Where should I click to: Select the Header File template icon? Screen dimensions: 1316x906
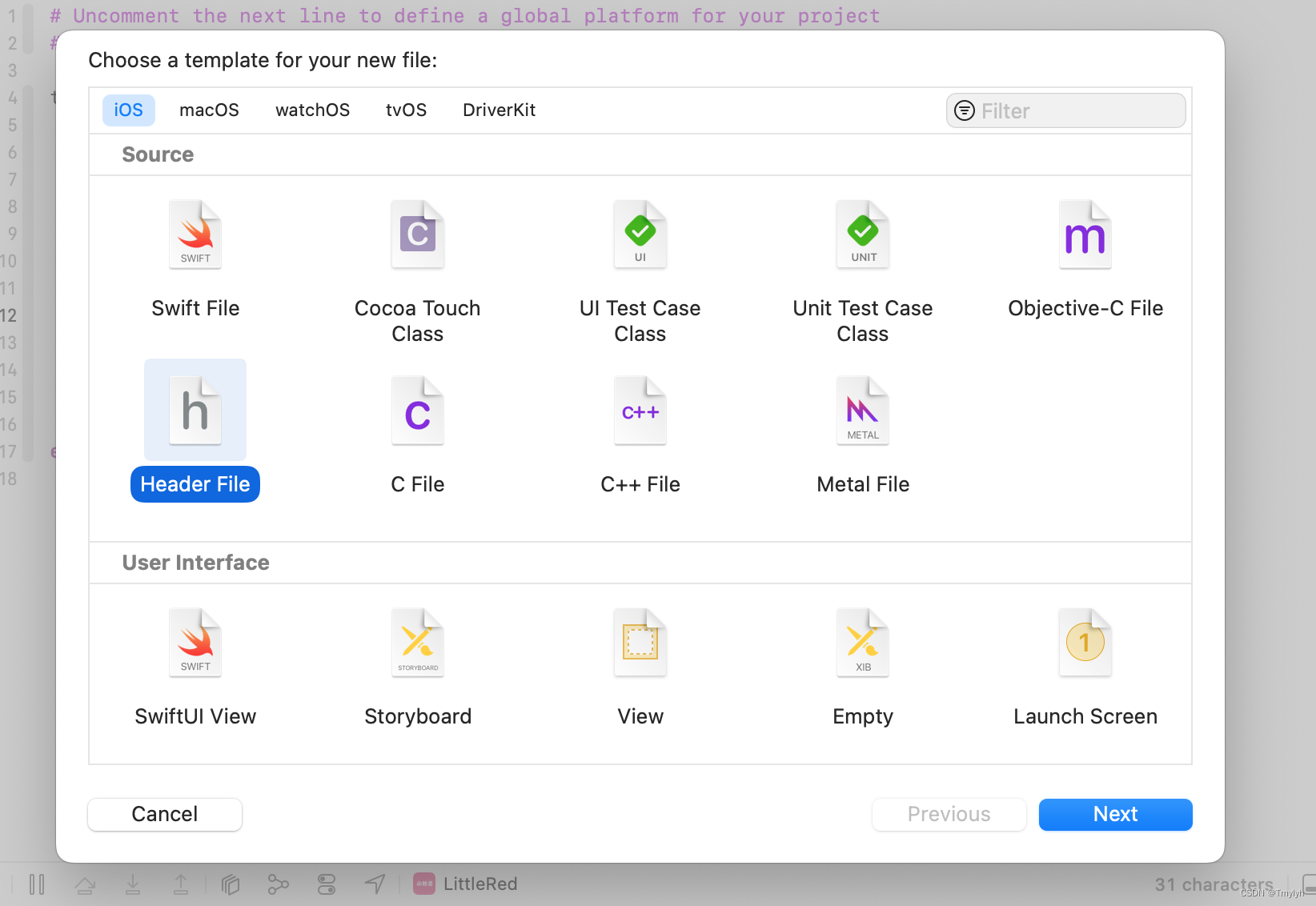pos(195,411)
